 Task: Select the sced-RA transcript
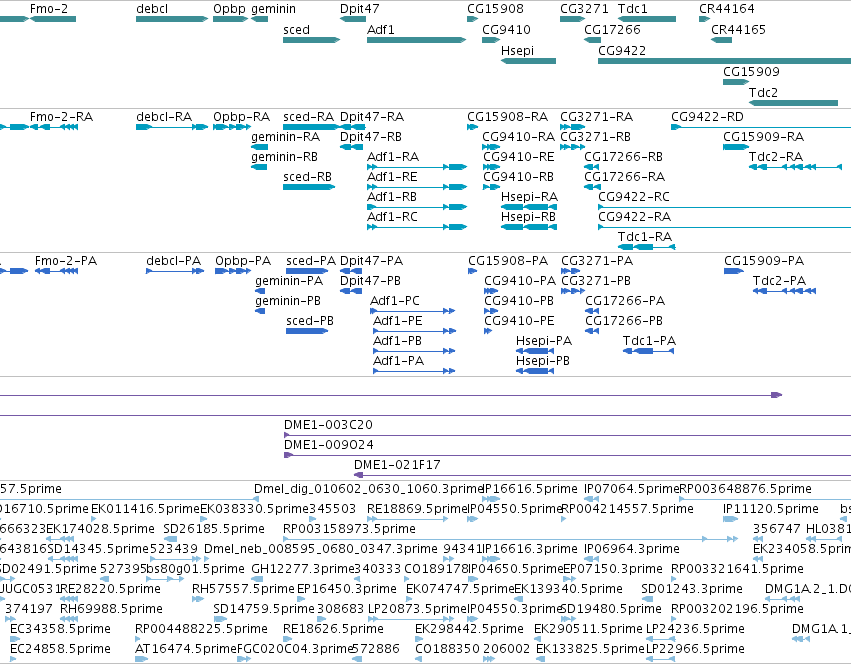tap(311, 127)
